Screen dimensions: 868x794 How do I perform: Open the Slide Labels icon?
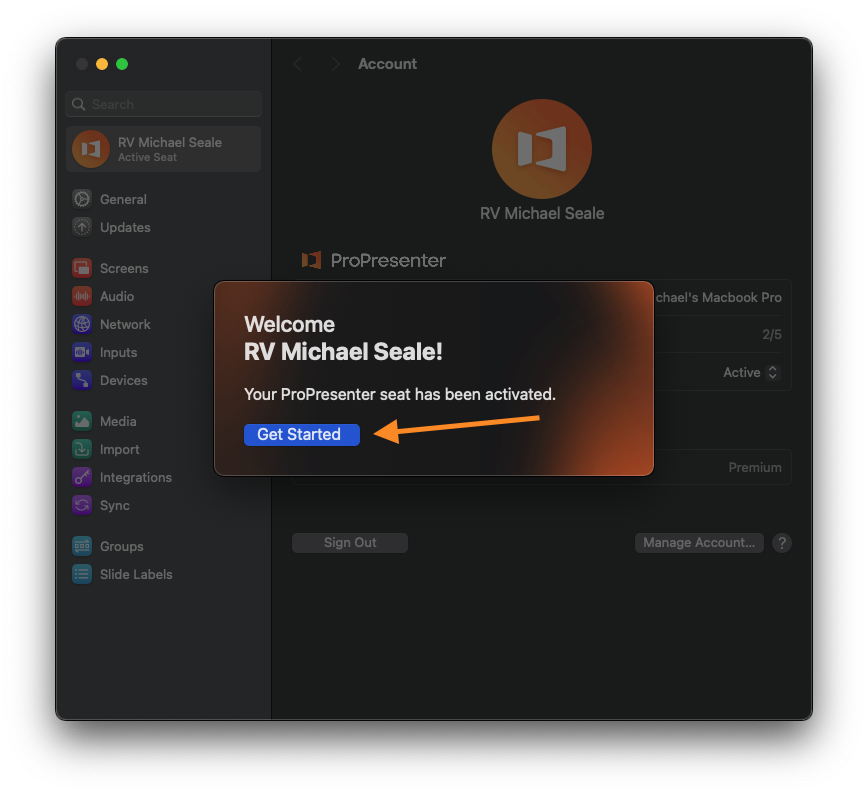point(82,574)
